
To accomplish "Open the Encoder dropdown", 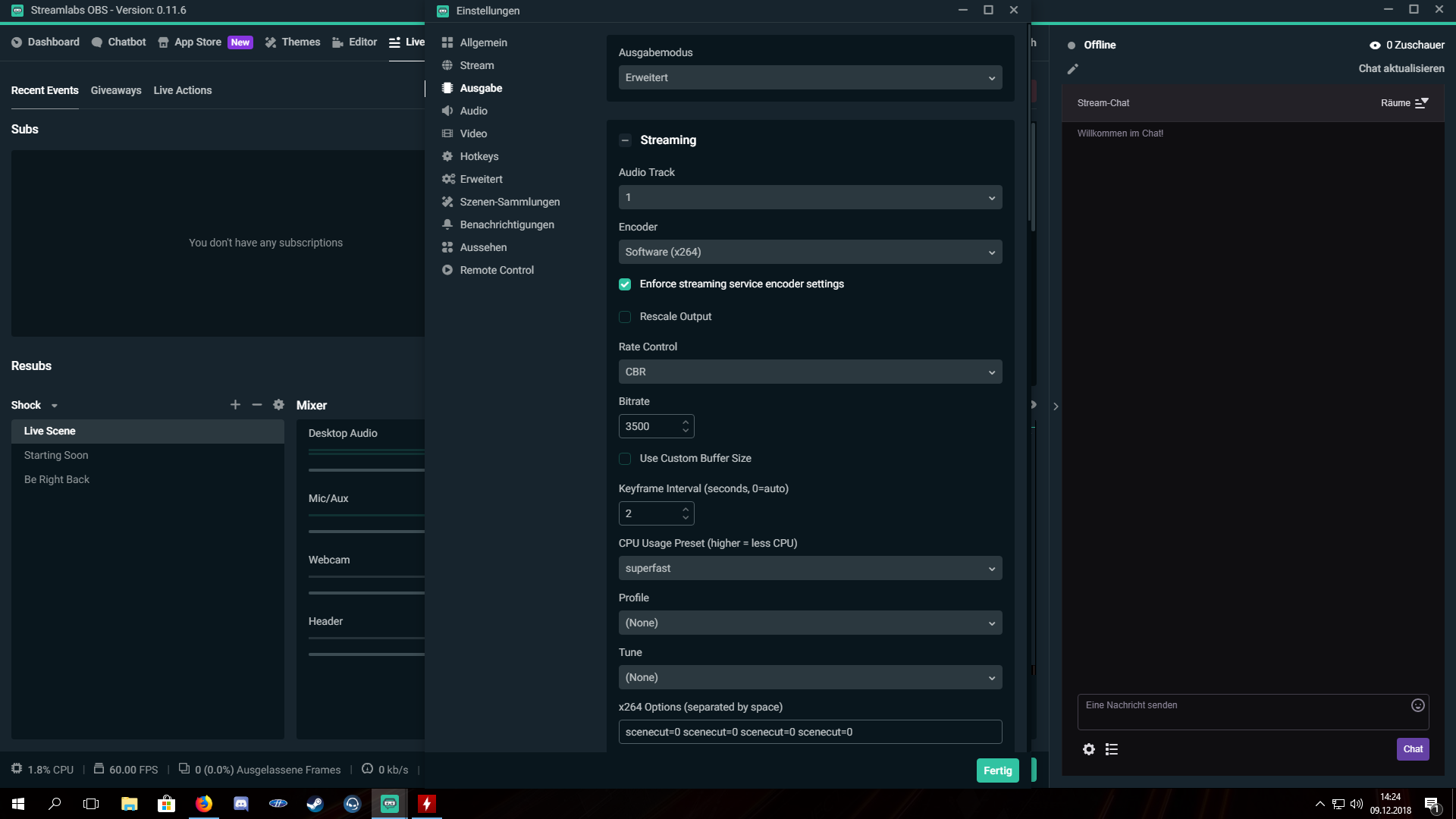I will (810, 252).
